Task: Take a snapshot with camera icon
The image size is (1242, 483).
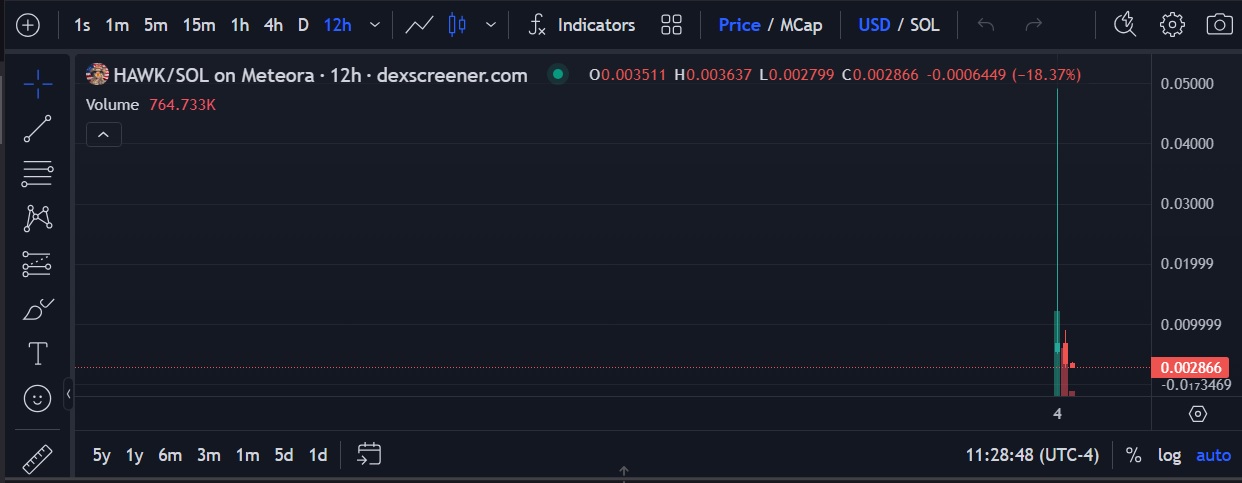Action: click(x=1219, y=25)
